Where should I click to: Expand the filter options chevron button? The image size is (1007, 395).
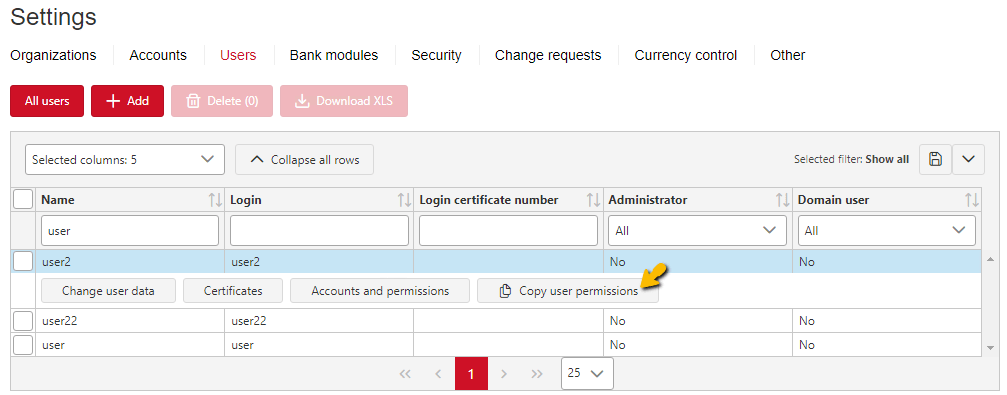968,159
